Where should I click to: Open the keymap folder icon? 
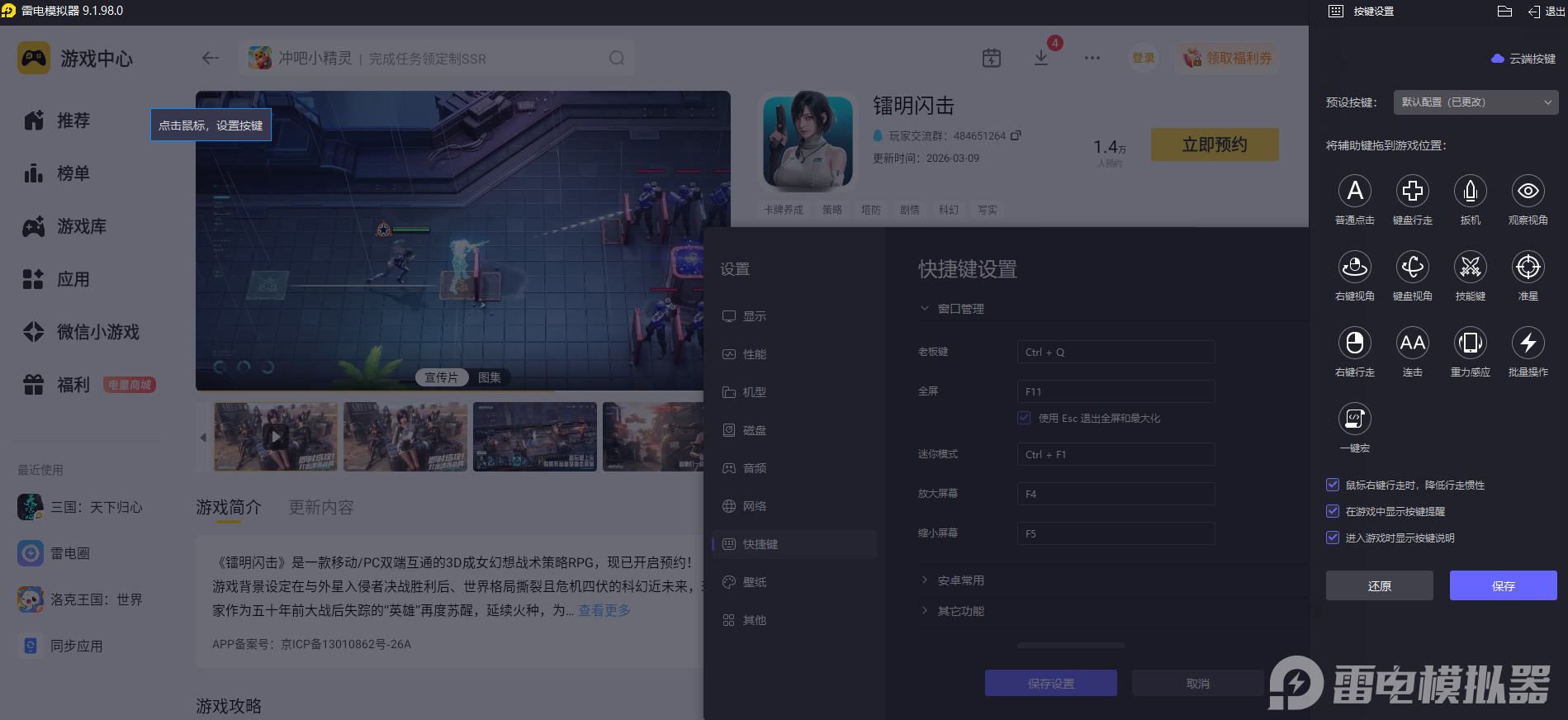(x=1504, y=11)
